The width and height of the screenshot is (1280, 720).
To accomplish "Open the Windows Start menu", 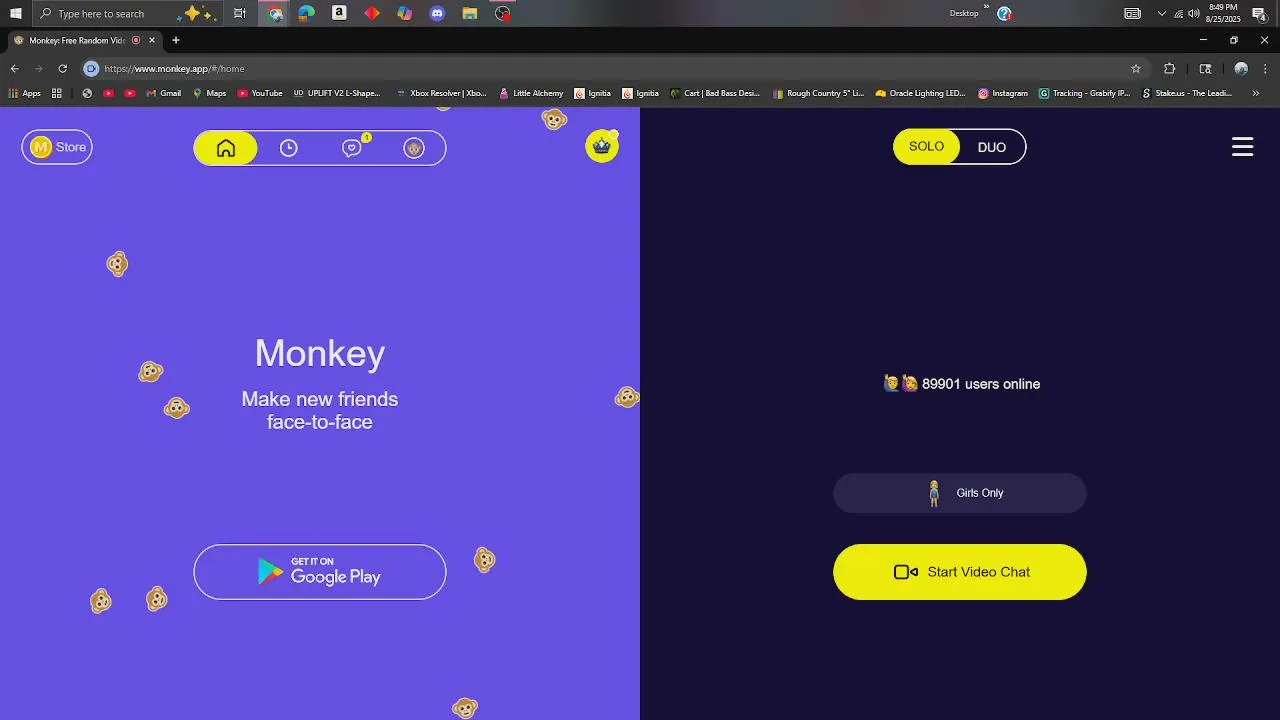I will pyautogui.click(x=15, y=13).
